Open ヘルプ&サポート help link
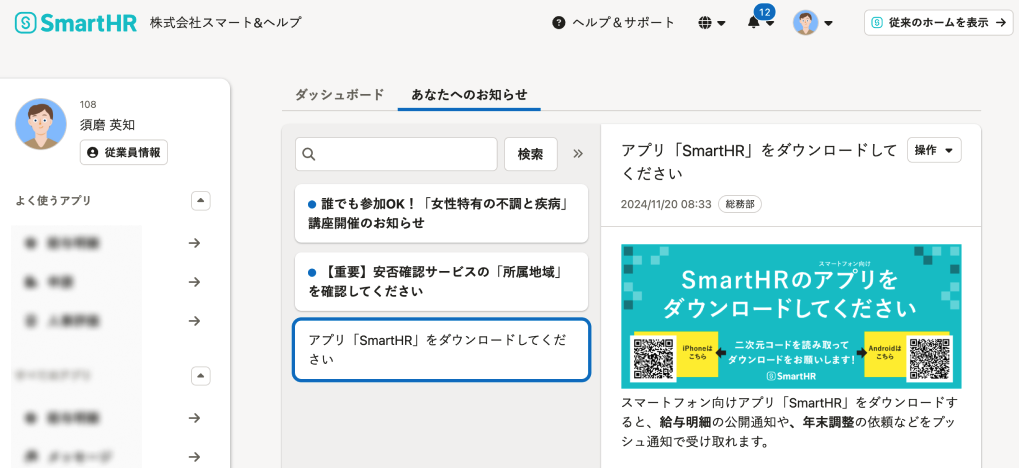Screen dimensions: 1019x468 pos(613,23)
